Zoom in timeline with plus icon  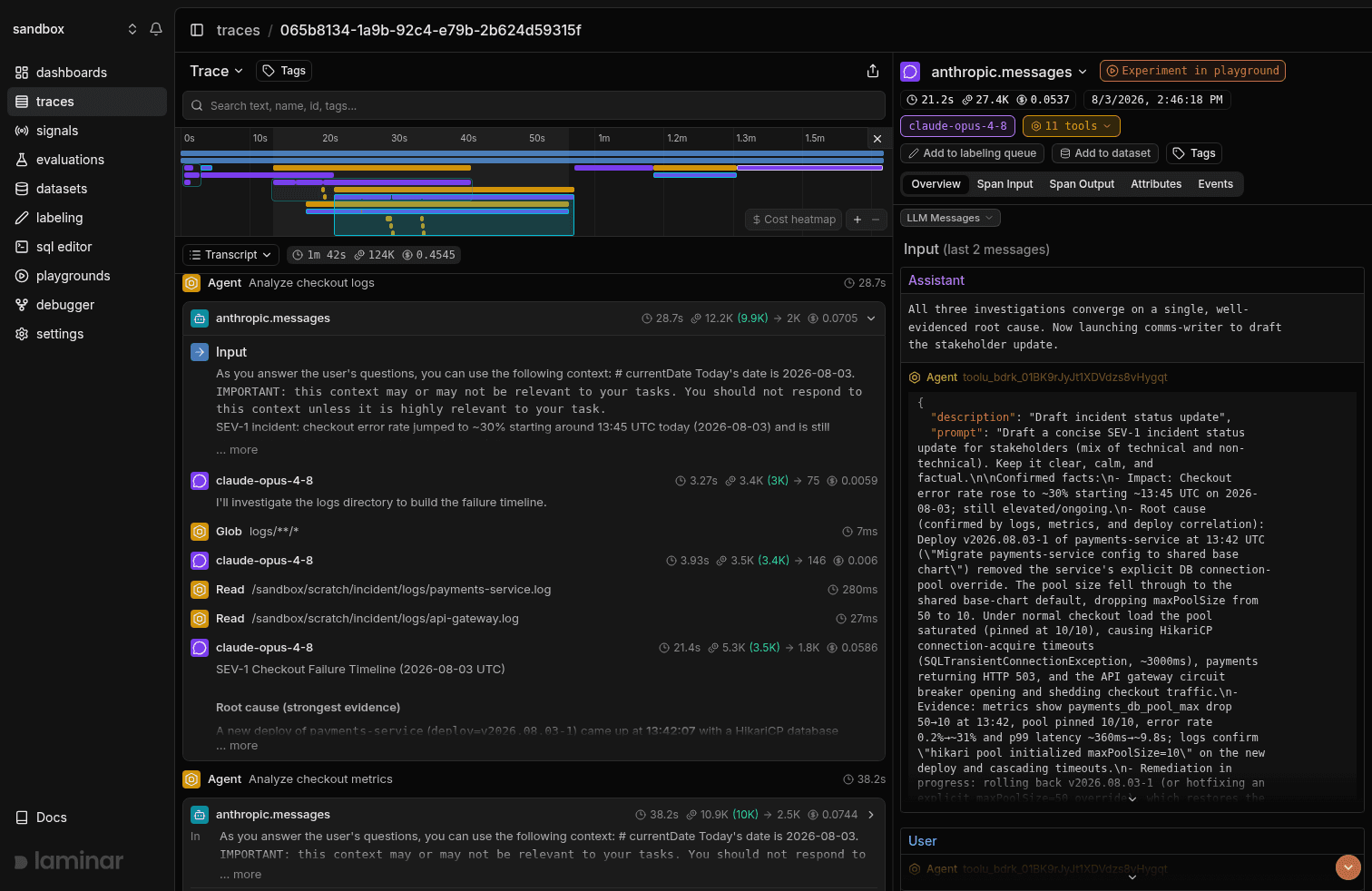pos(857,220)
